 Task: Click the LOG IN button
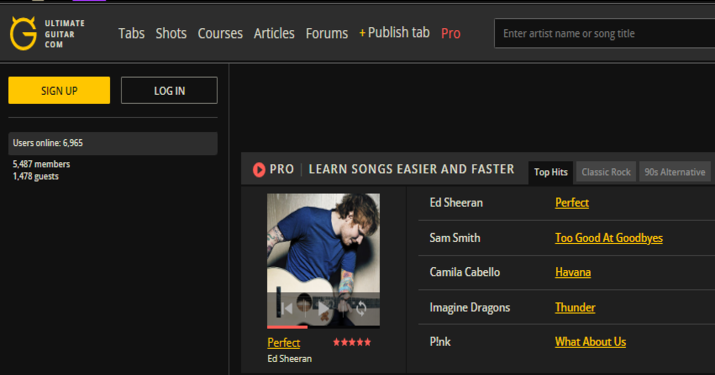[169, 90]
